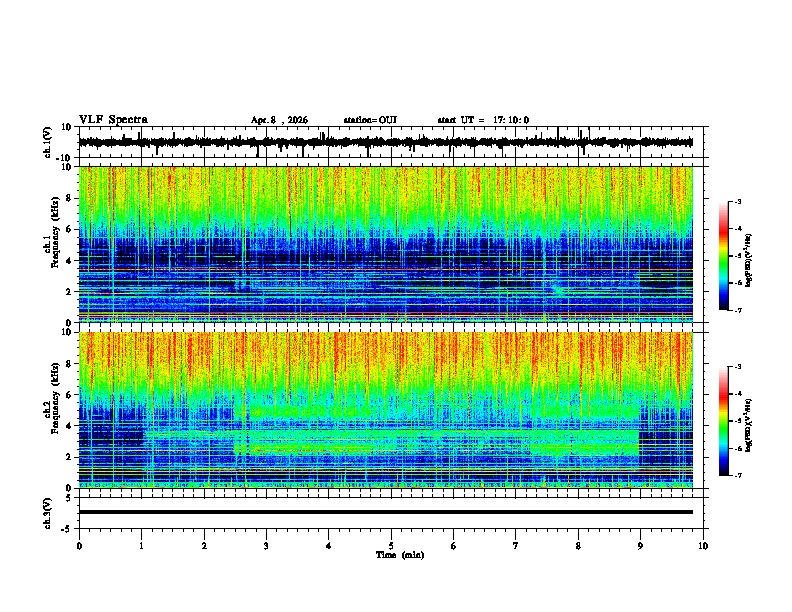
Task: Click the "ch.1(V)" waveform axis label
Action: tap(48, 142)
